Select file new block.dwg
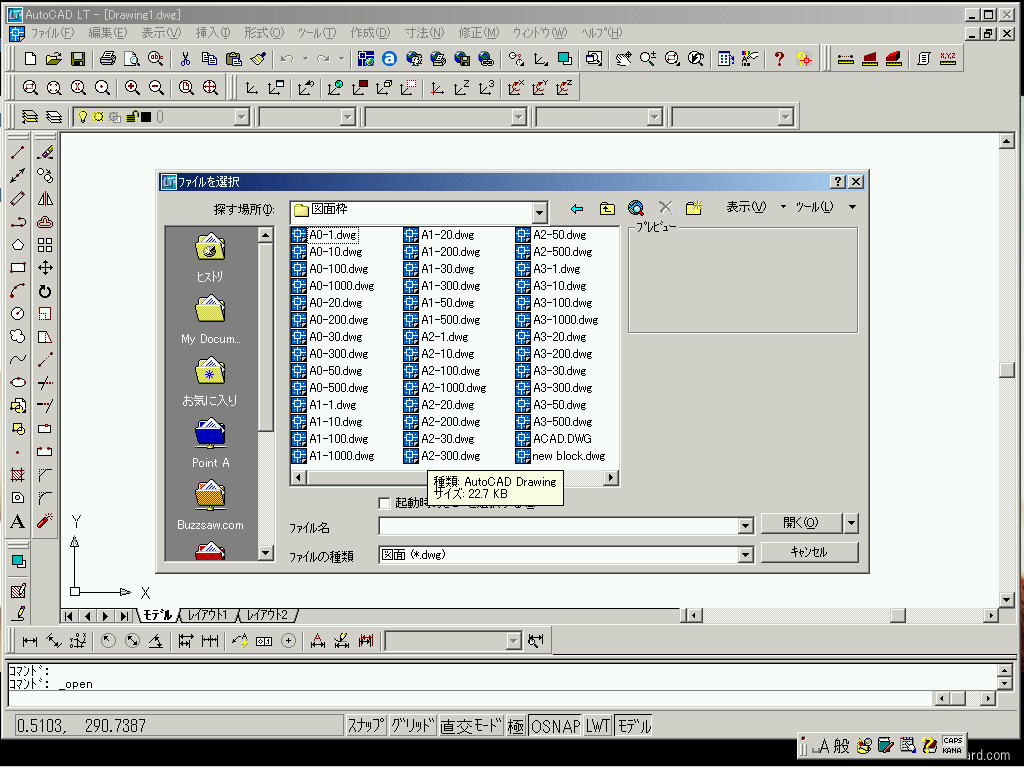This screenshot has width=1024, height=768. [x=561, y=456]
